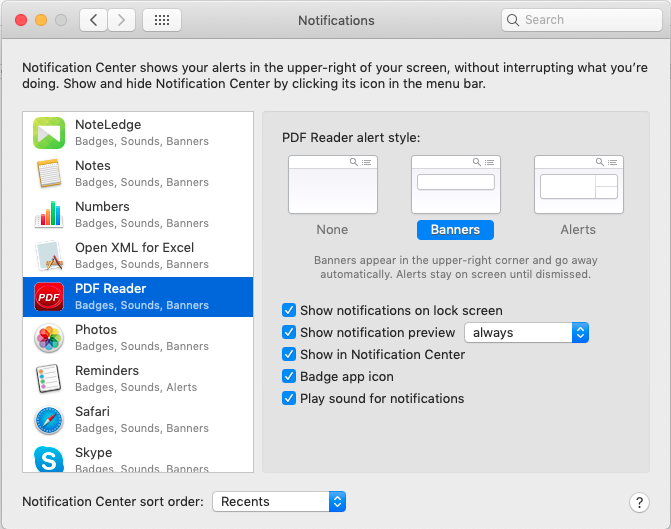Uncheck Show notification preview
The width and height of the screenshot is (671, 529).
click(x=289, y=332)
